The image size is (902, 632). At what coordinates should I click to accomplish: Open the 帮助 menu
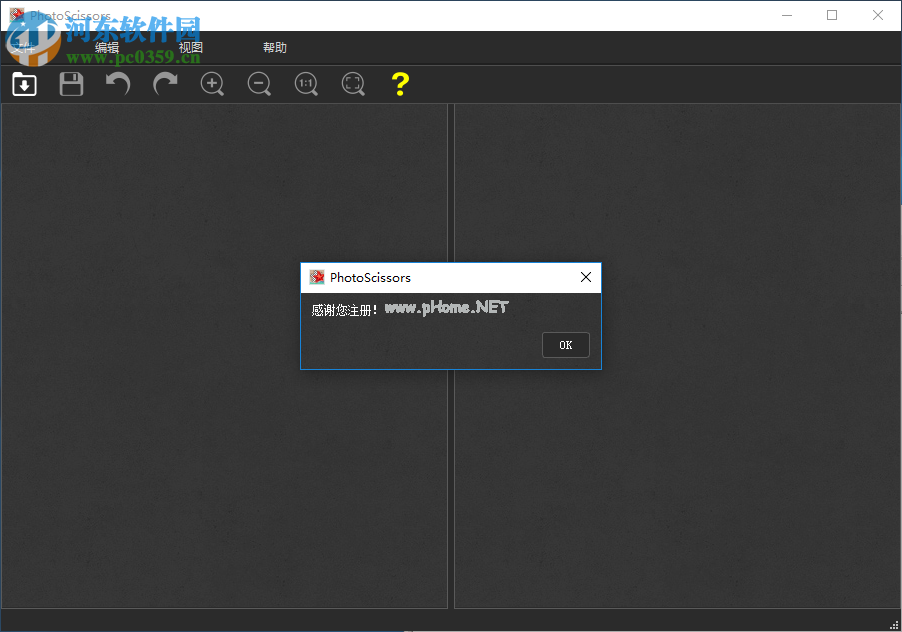tap(274, 47)
